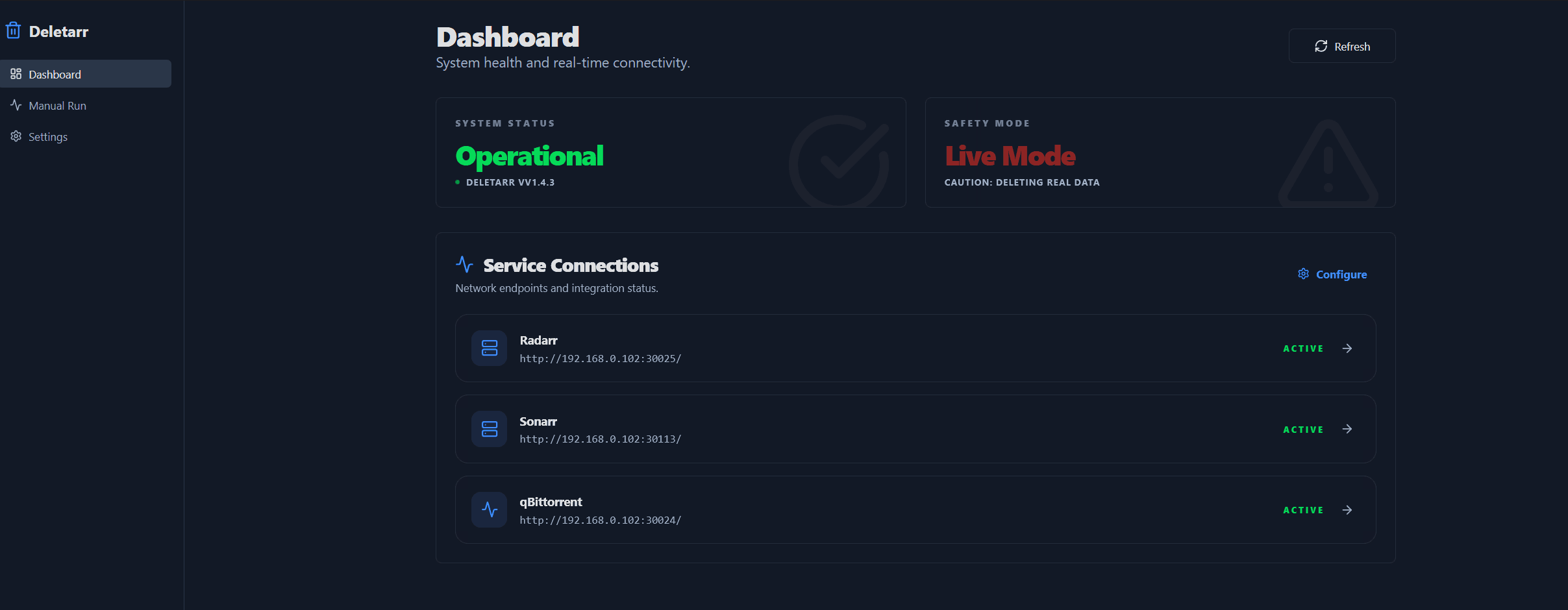Click 'System health and real-time connectivity.' subtitle
Image resolution: width=1568 pixels, height=610 pixels.
point(563,63)
